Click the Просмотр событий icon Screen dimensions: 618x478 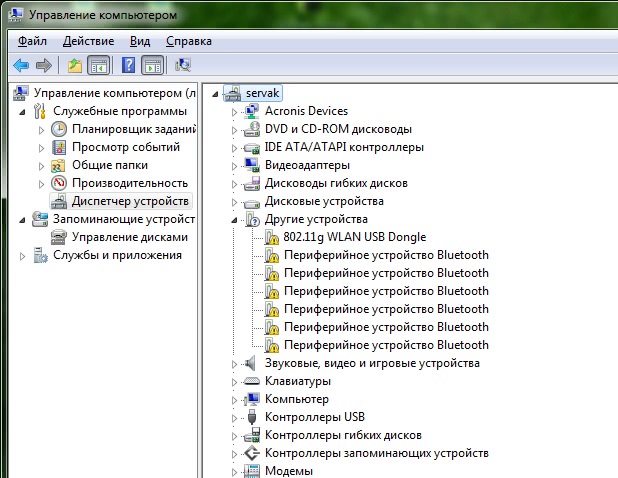tap(59, 147)
